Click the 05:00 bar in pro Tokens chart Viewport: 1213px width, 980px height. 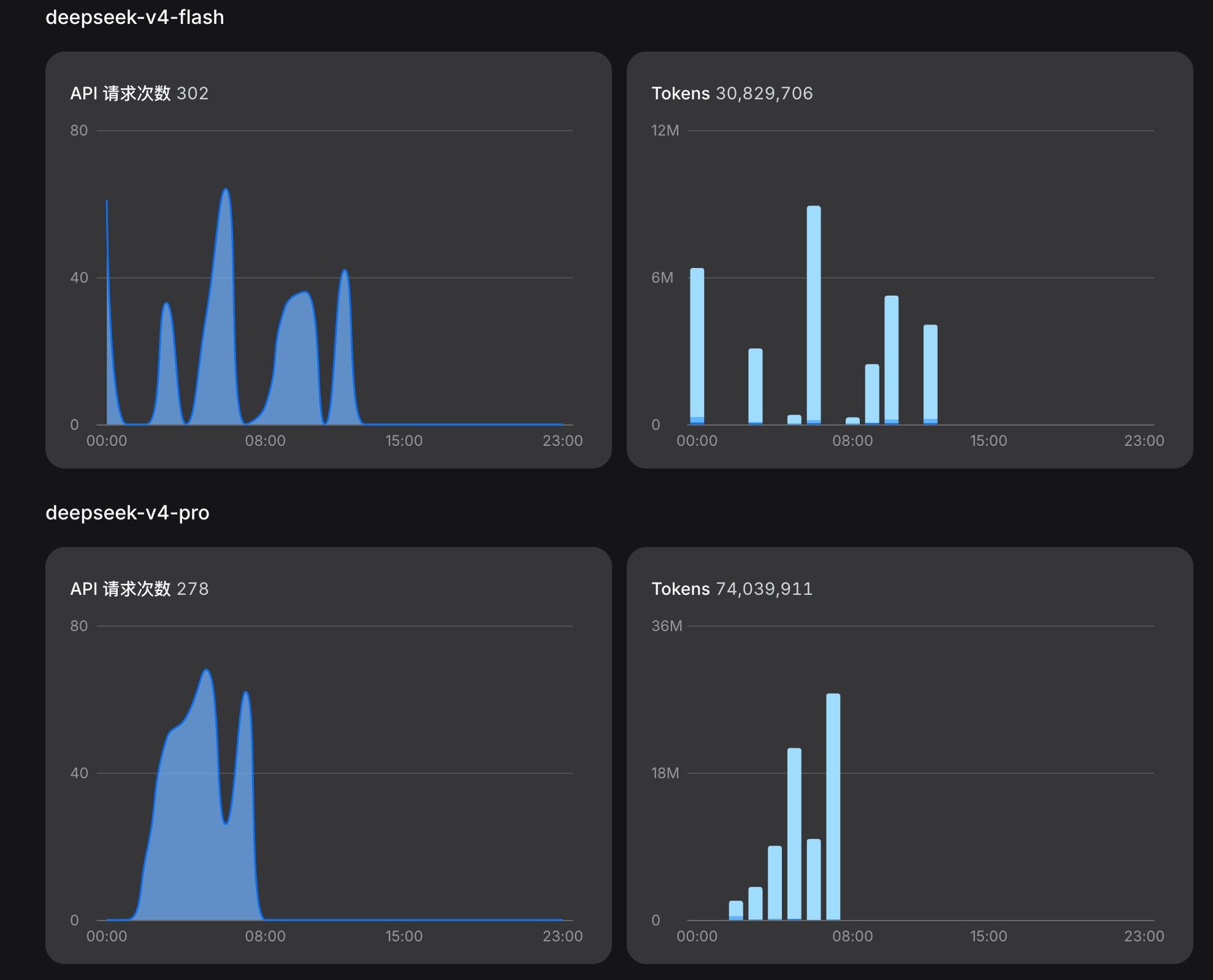point(794,834)
